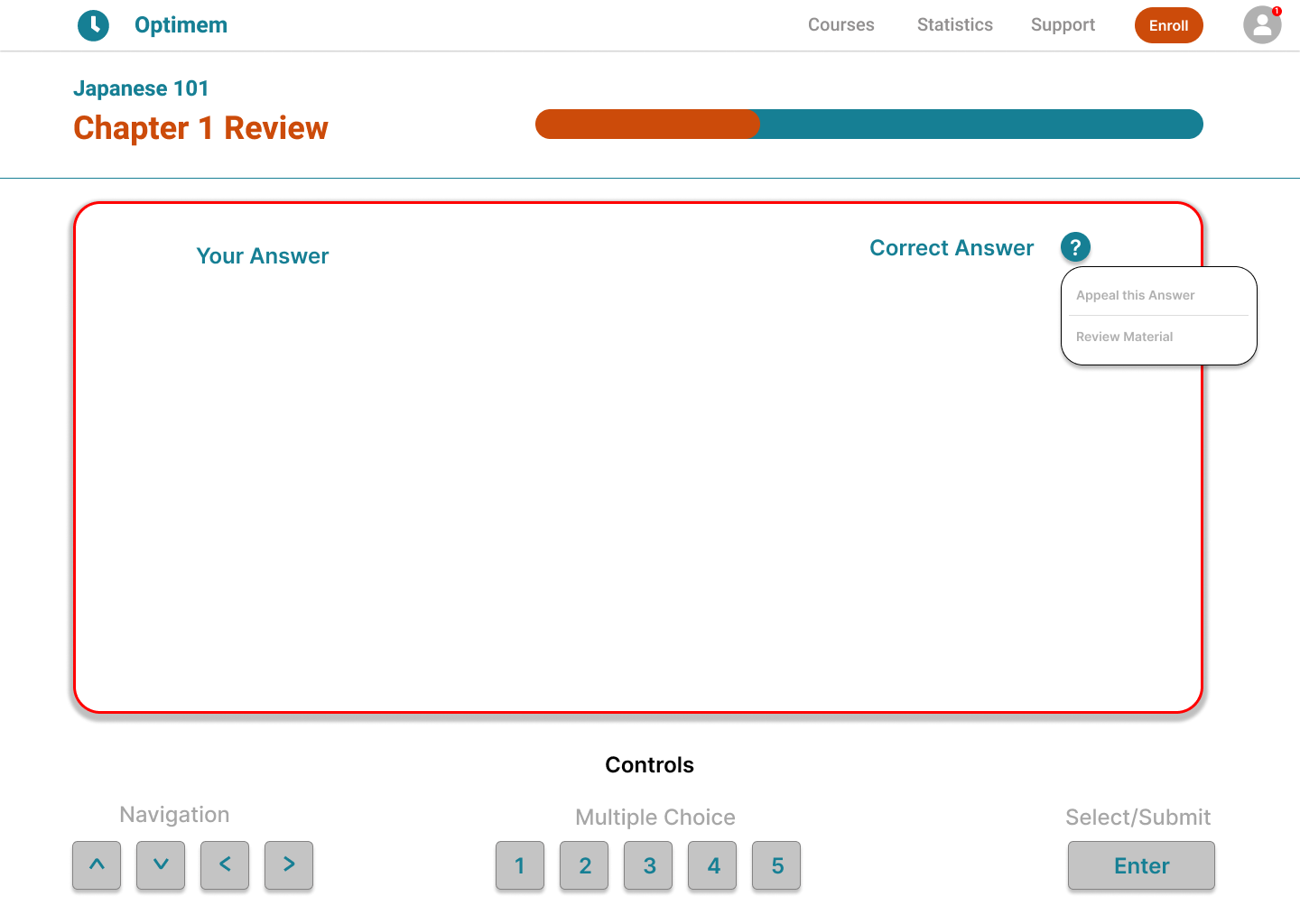Open the Support page link
The image size is (1300, 924).
click(x=1063, y=25)
